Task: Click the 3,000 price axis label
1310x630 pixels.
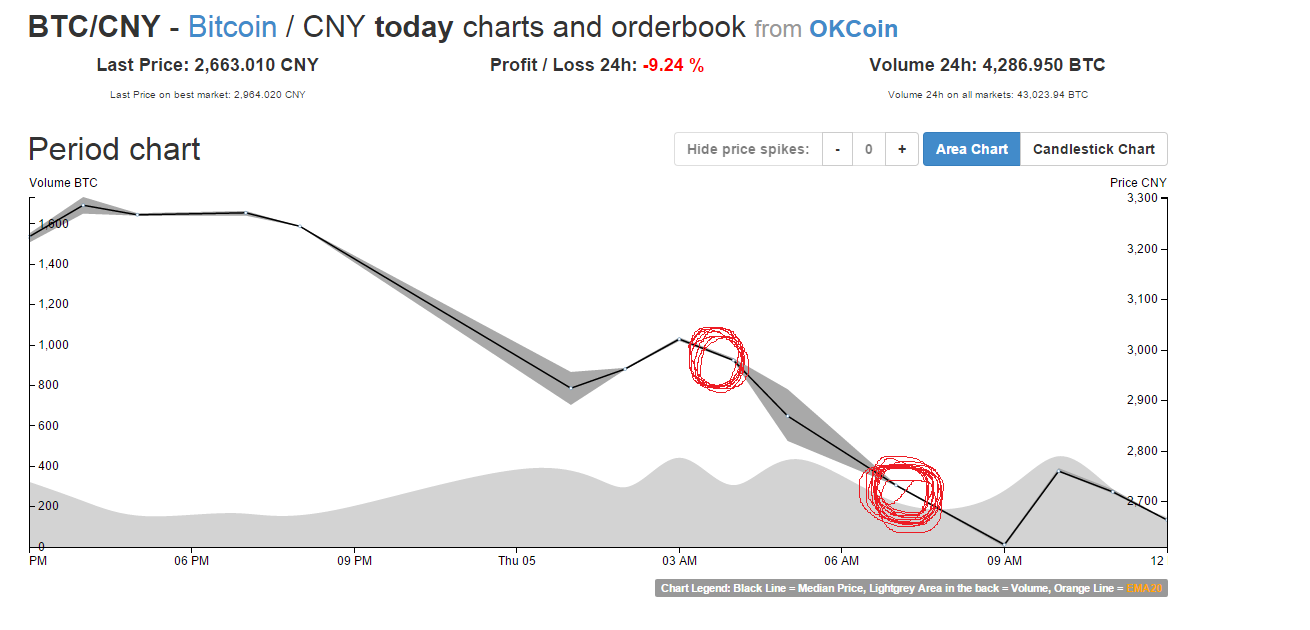Action: (1141, 350)
